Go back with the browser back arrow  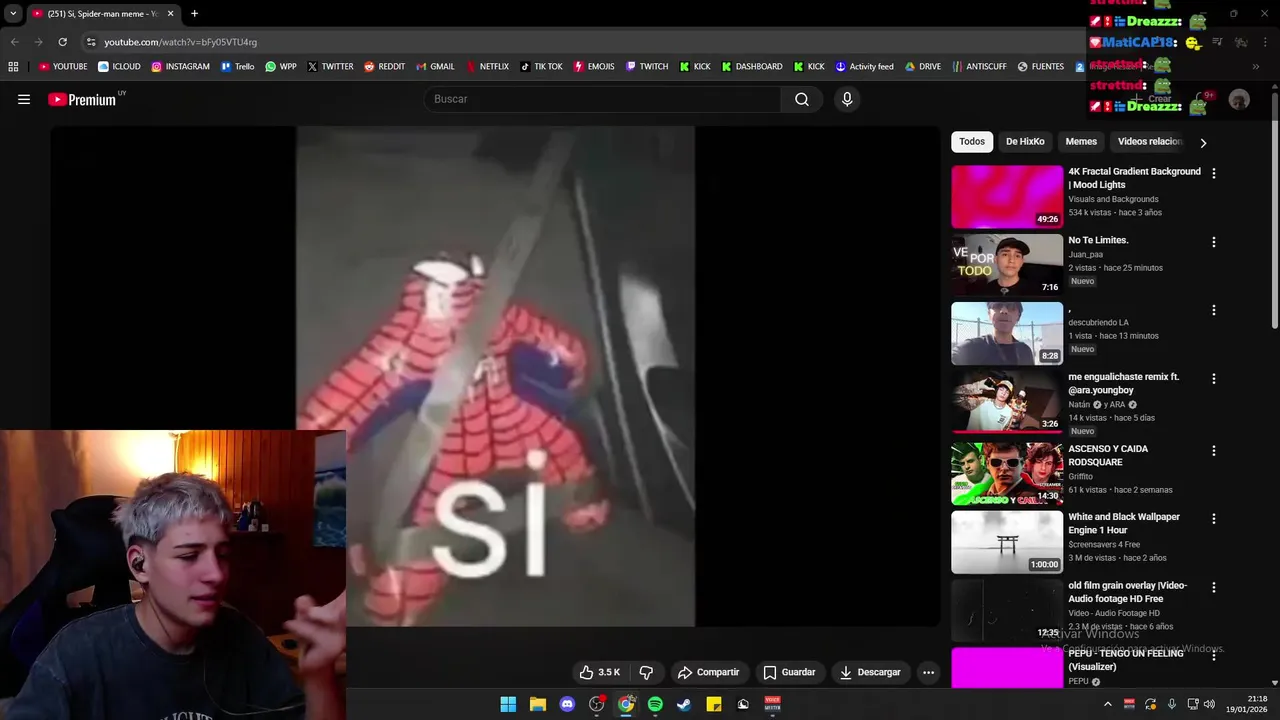pyautogui.click(x=14, y=42)
